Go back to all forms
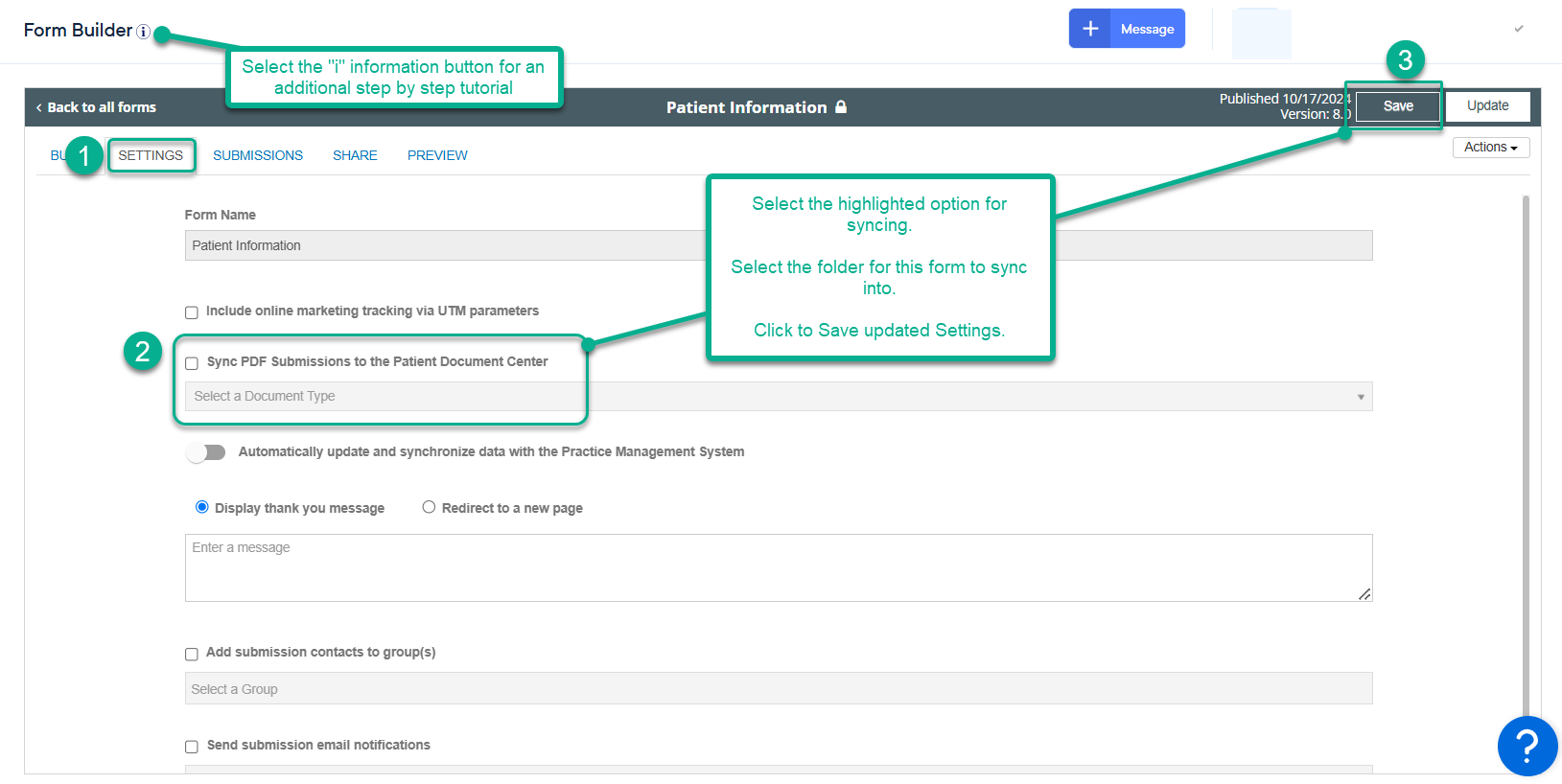The height and width of the screenshot is (784, 1562). tap(96, 107)
